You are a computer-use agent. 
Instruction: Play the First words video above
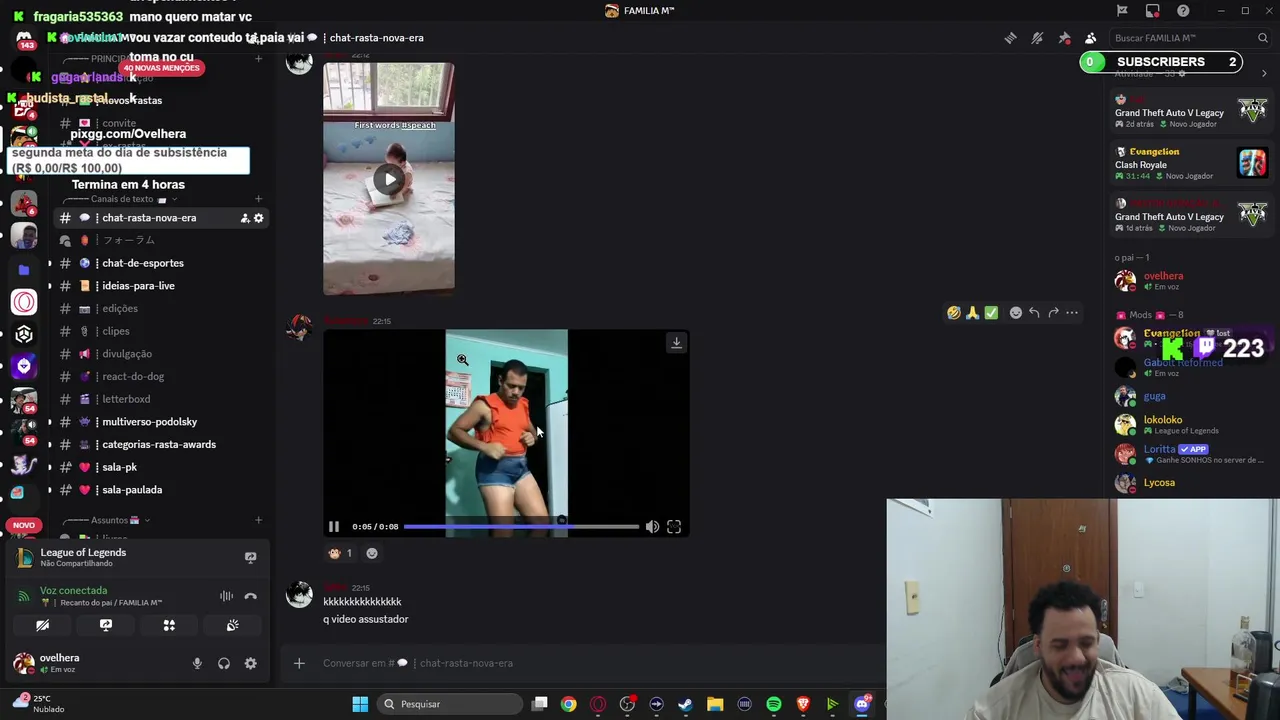point(389,179)
